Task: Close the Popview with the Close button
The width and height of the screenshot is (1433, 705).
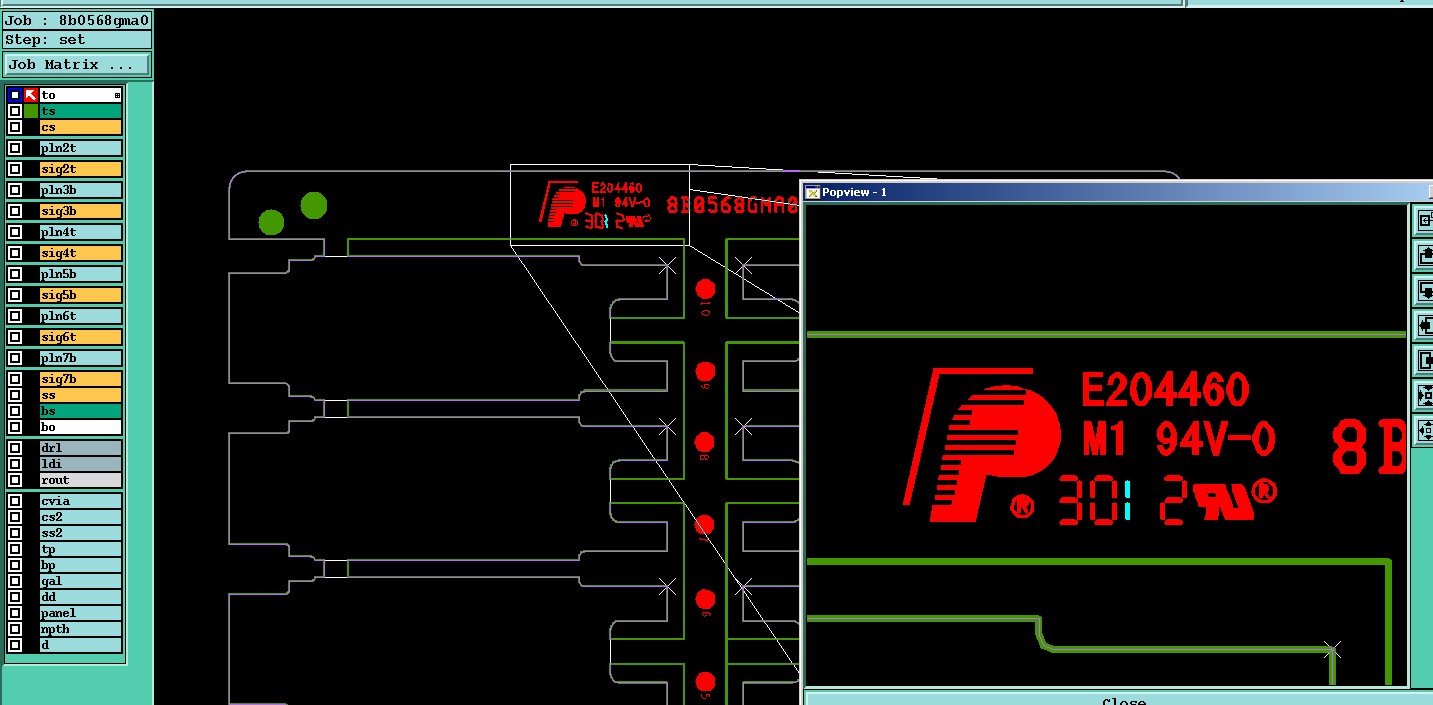Action: [x=1122, y=700]
